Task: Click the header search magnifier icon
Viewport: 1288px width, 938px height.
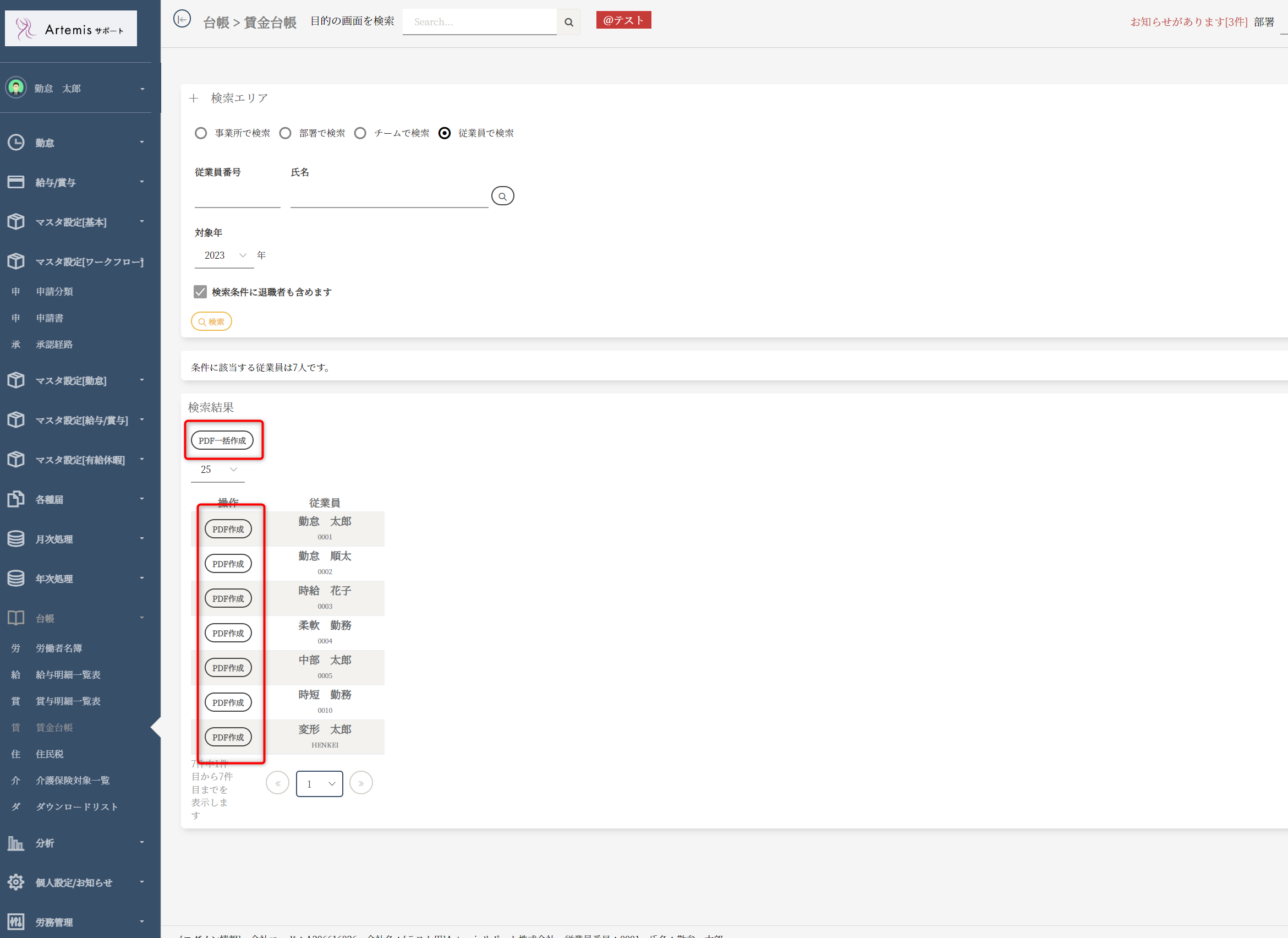Action: (x=568, y=22)
